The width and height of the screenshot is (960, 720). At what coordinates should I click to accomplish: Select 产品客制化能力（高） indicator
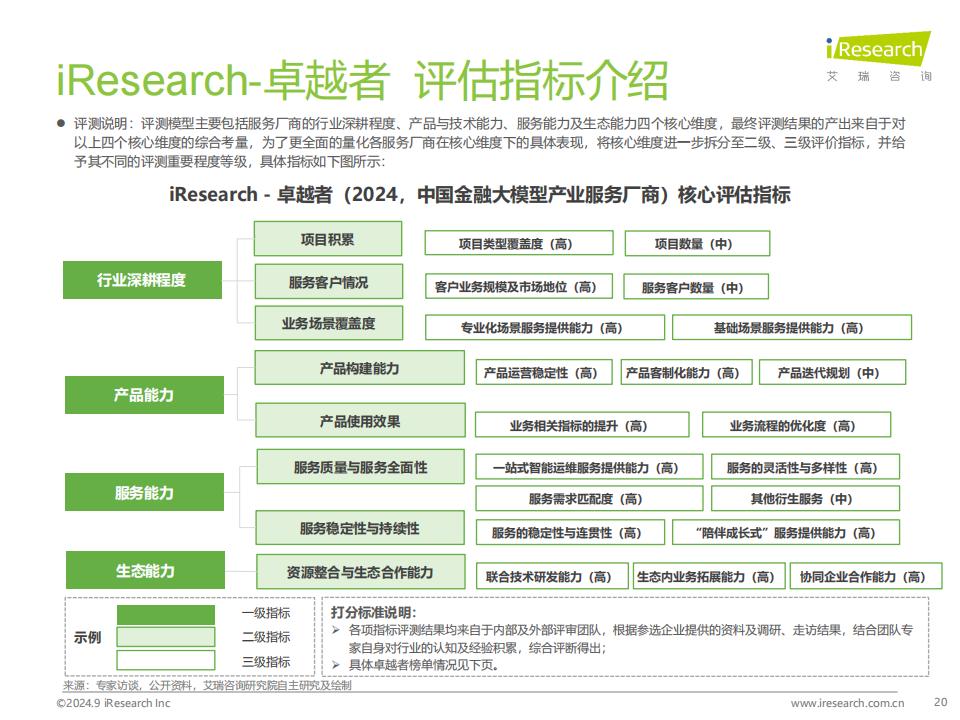[x=686, y=372]
